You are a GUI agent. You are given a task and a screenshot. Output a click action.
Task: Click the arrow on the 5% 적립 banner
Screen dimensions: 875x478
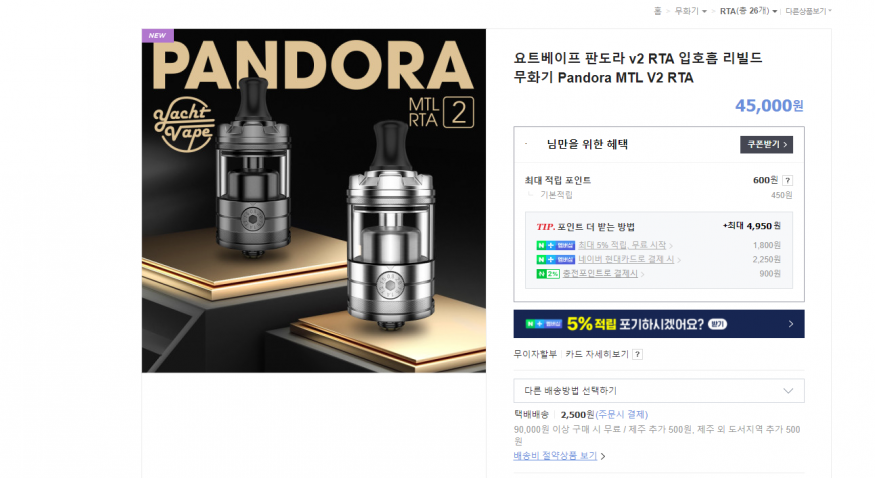[790, 324]
